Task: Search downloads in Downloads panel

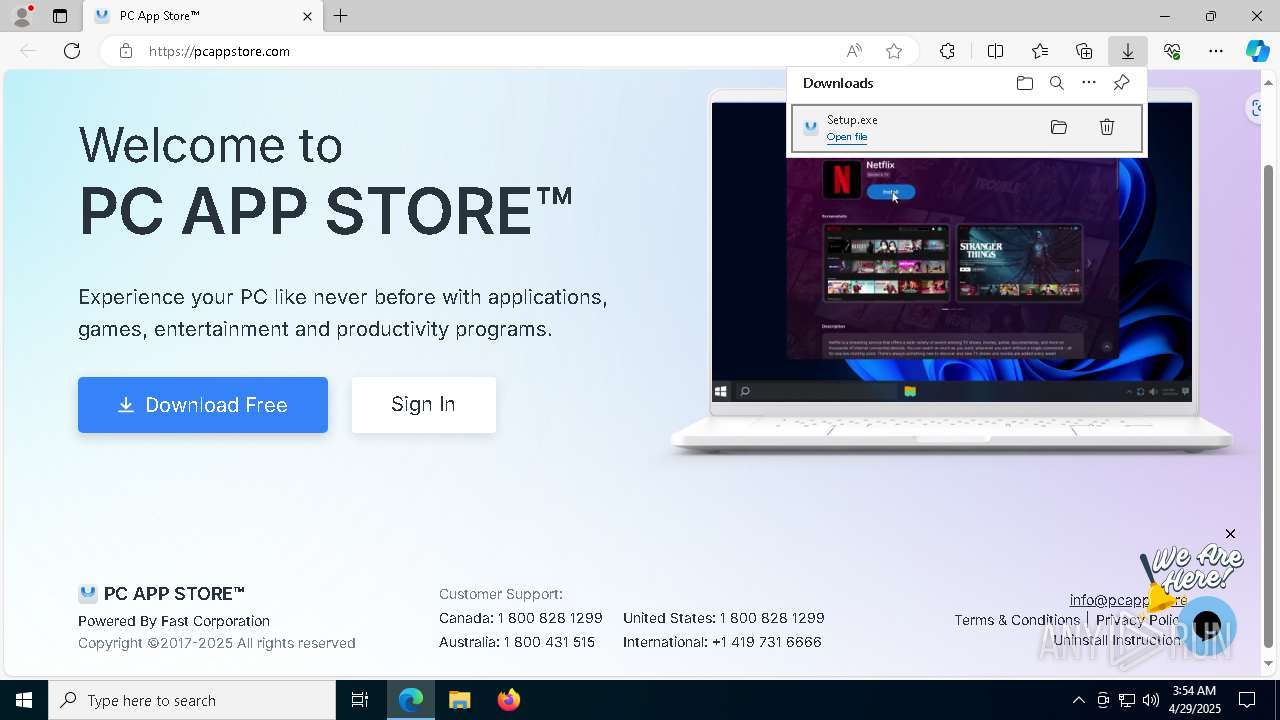Action: click(1056, 83)
